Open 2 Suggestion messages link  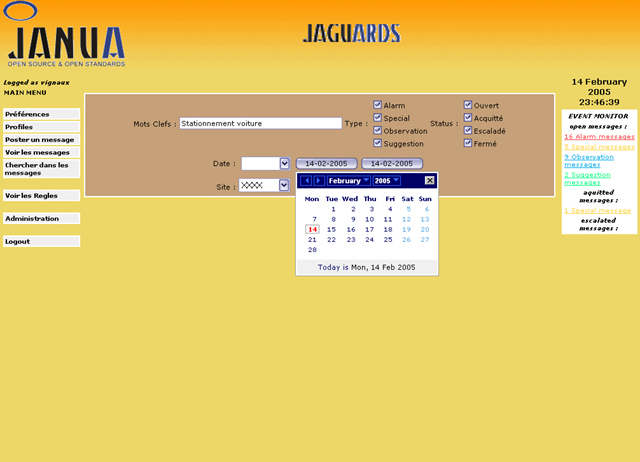[x=587, y=178]
